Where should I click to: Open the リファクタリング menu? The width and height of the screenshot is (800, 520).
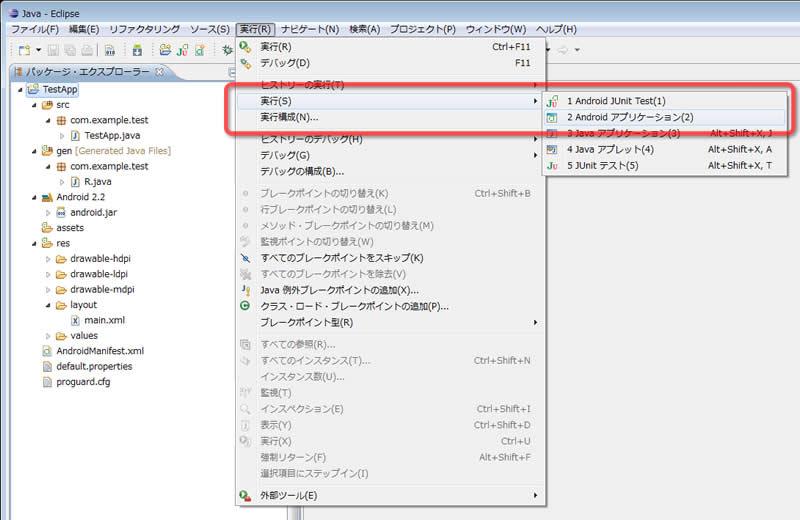coord(145,29)
